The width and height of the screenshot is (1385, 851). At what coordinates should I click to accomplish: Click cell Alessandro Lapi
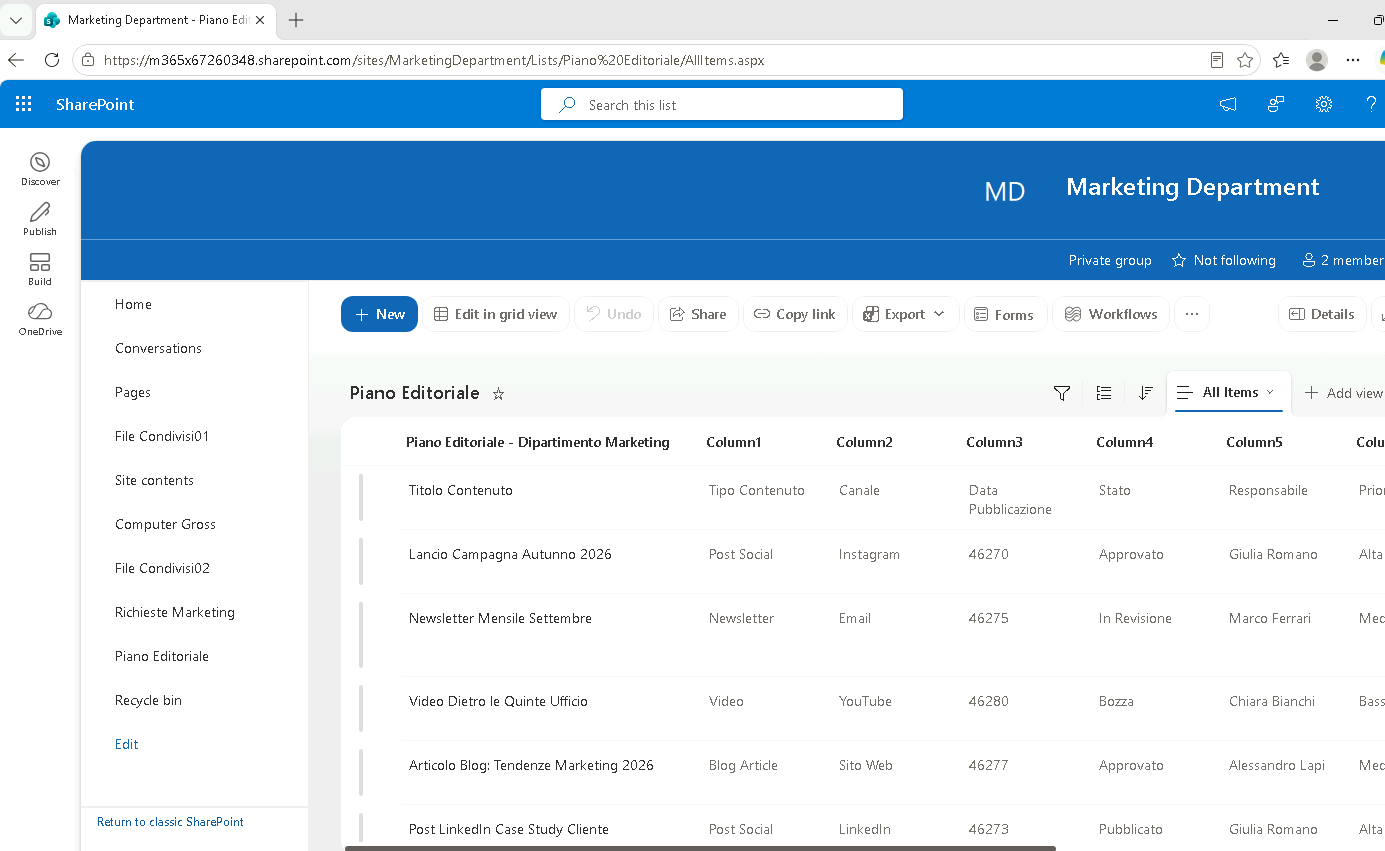(1277, 765)
